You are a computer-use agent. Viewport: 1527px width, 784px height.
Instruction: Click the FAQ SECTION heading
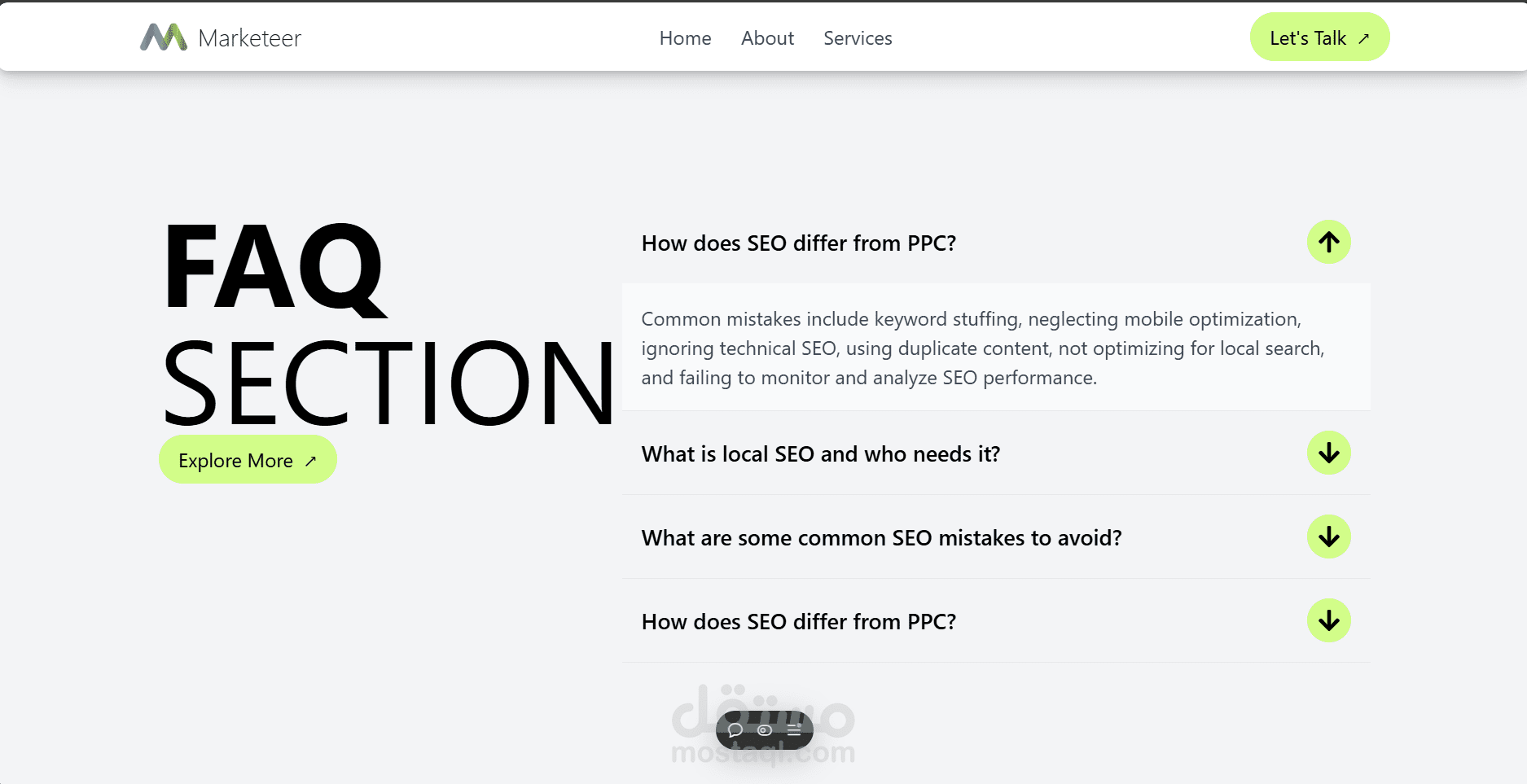tap(387, 326)
